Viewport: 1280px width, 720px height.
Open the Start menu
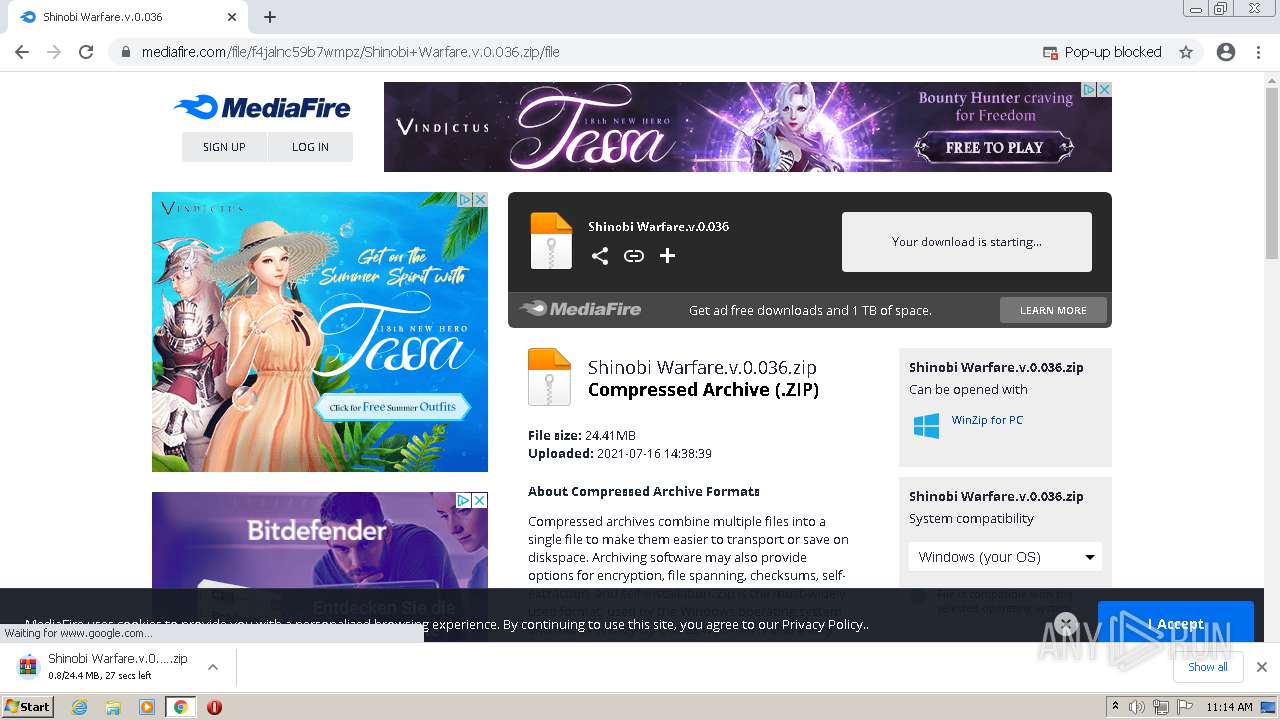point(28,707)
